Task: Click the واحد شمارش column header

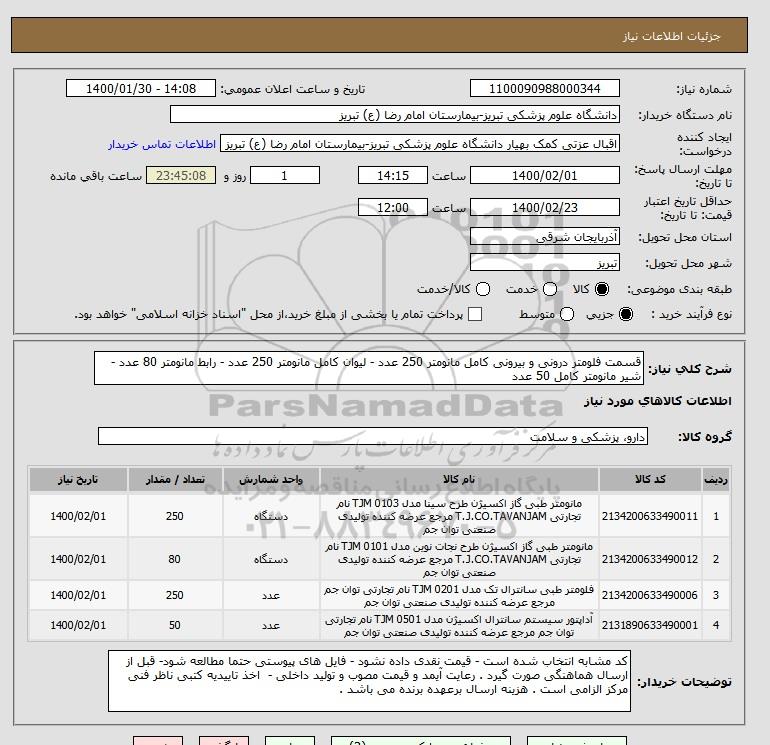Action: [271, 479]
